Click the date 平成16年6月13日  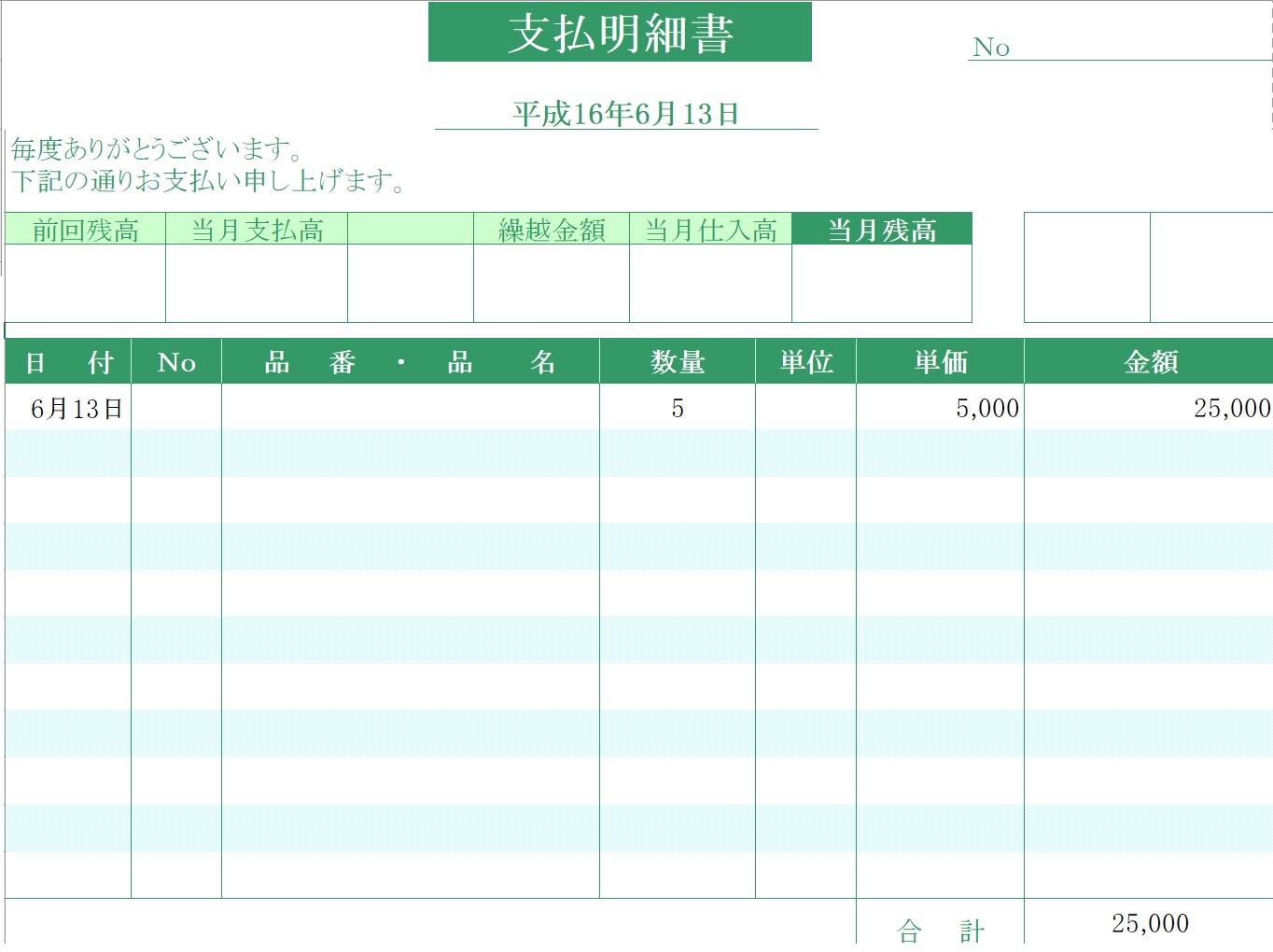pyautogui.click(x=626, y=114)
